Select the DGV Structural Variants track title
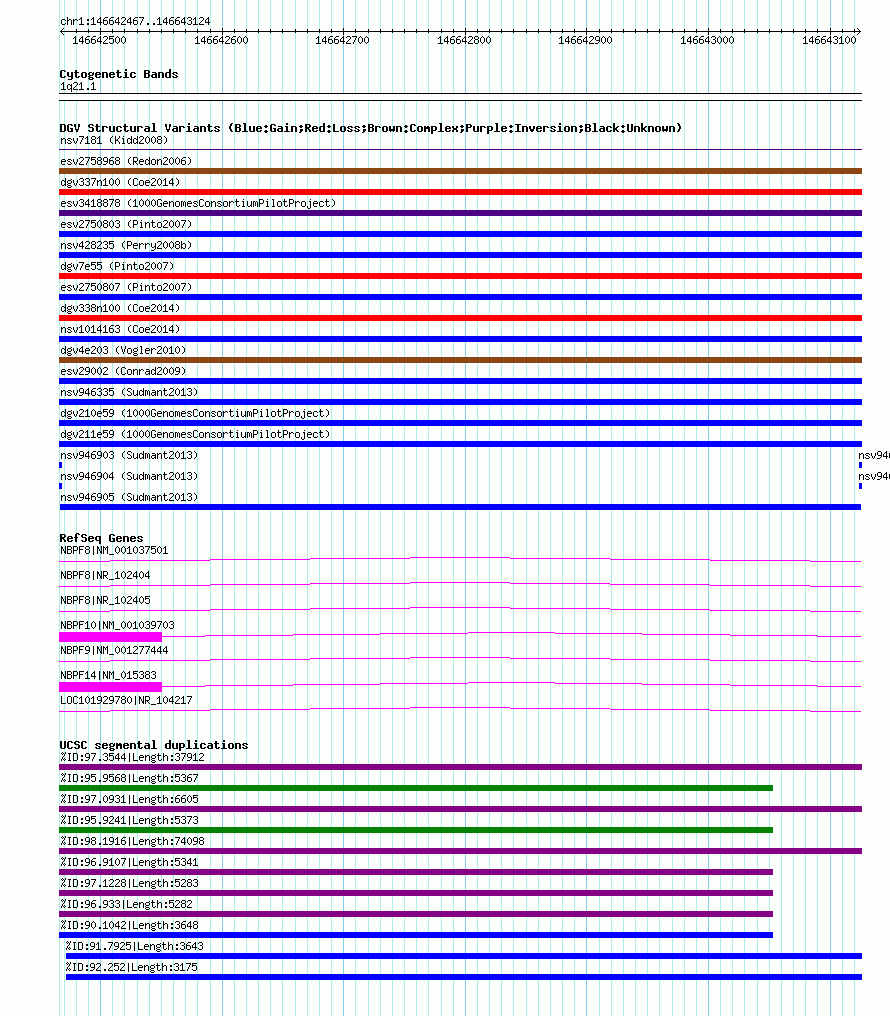This screenshot has width=890, height=1016. pyautogui.click(x=371, y=128)
